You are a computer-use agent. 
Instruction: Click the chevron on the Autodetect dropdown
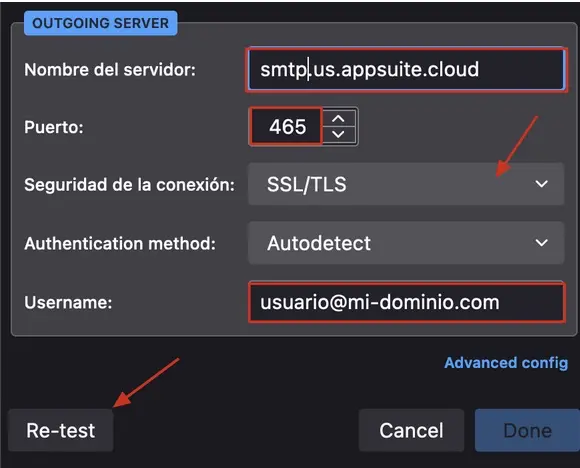coord(542,243)
